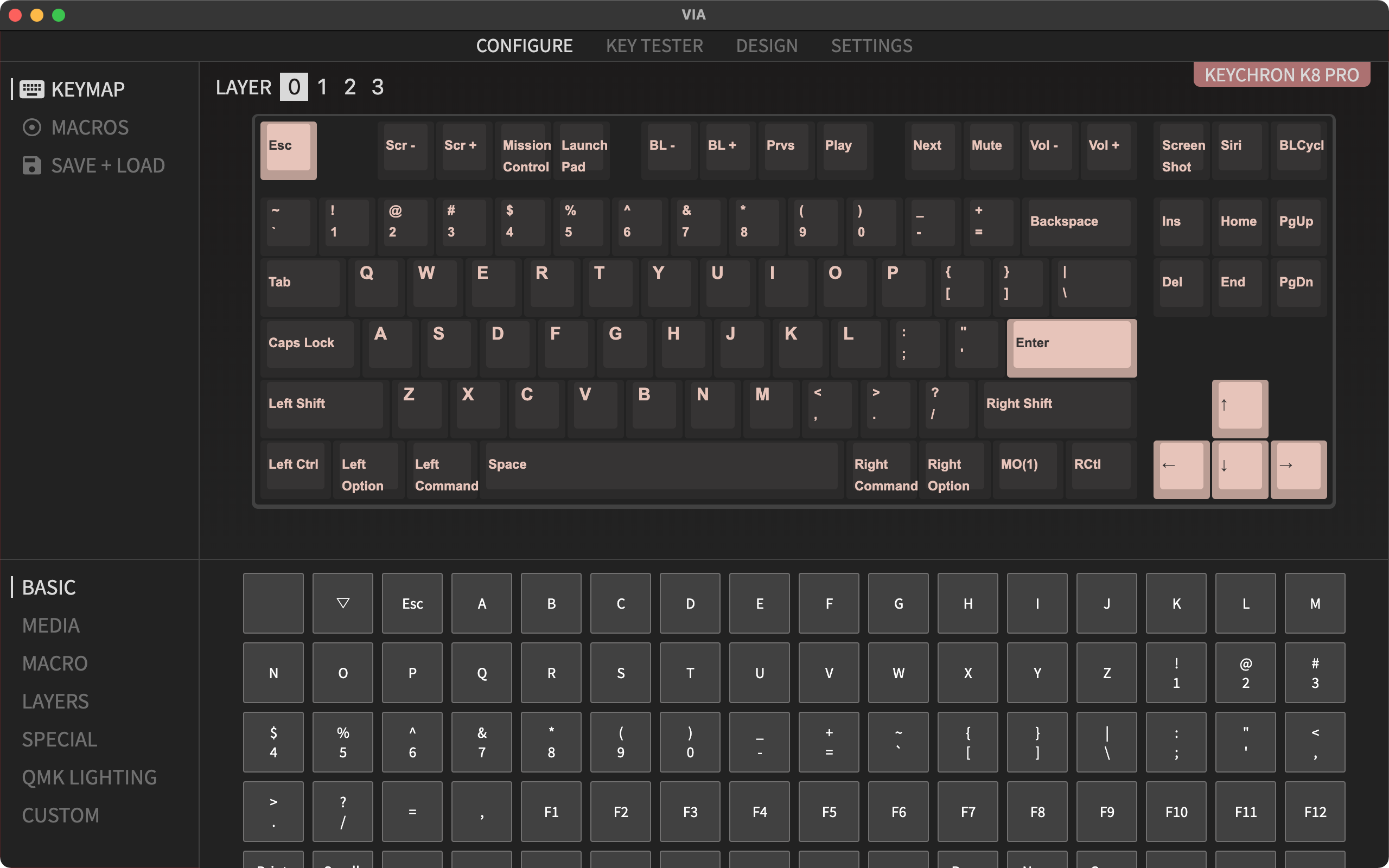Click the SAVE + LOAD floppy disk icon

pyautogui.click(x=31, y=165)
